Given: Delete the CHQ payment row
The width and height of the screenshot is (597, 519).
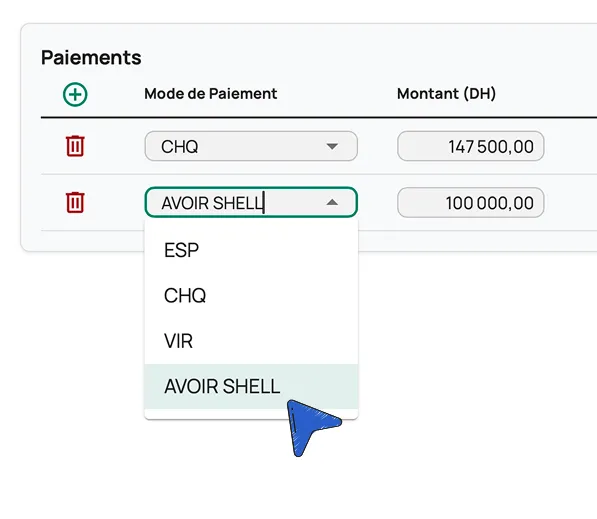Looking at the screenshot, I should [x=75, y=146].
